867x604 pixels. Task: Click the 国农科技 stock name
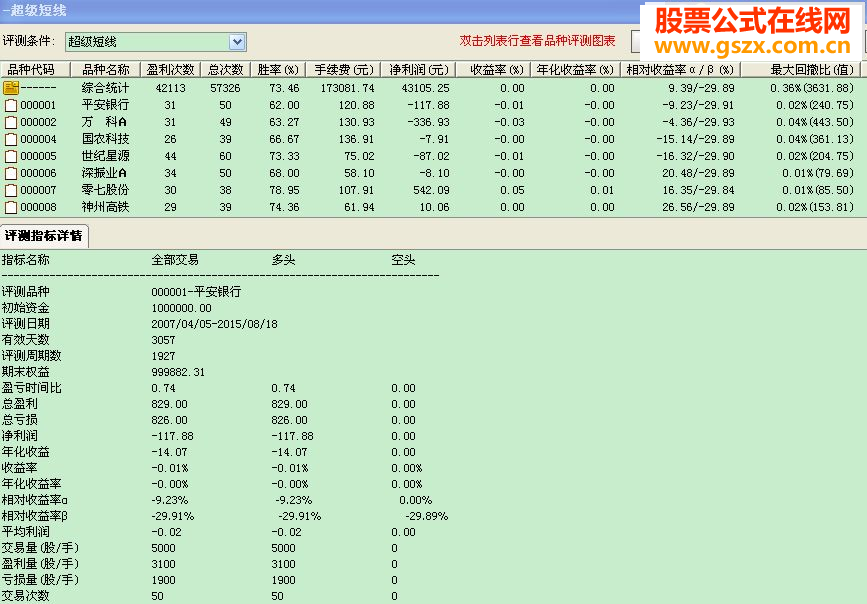105,139
